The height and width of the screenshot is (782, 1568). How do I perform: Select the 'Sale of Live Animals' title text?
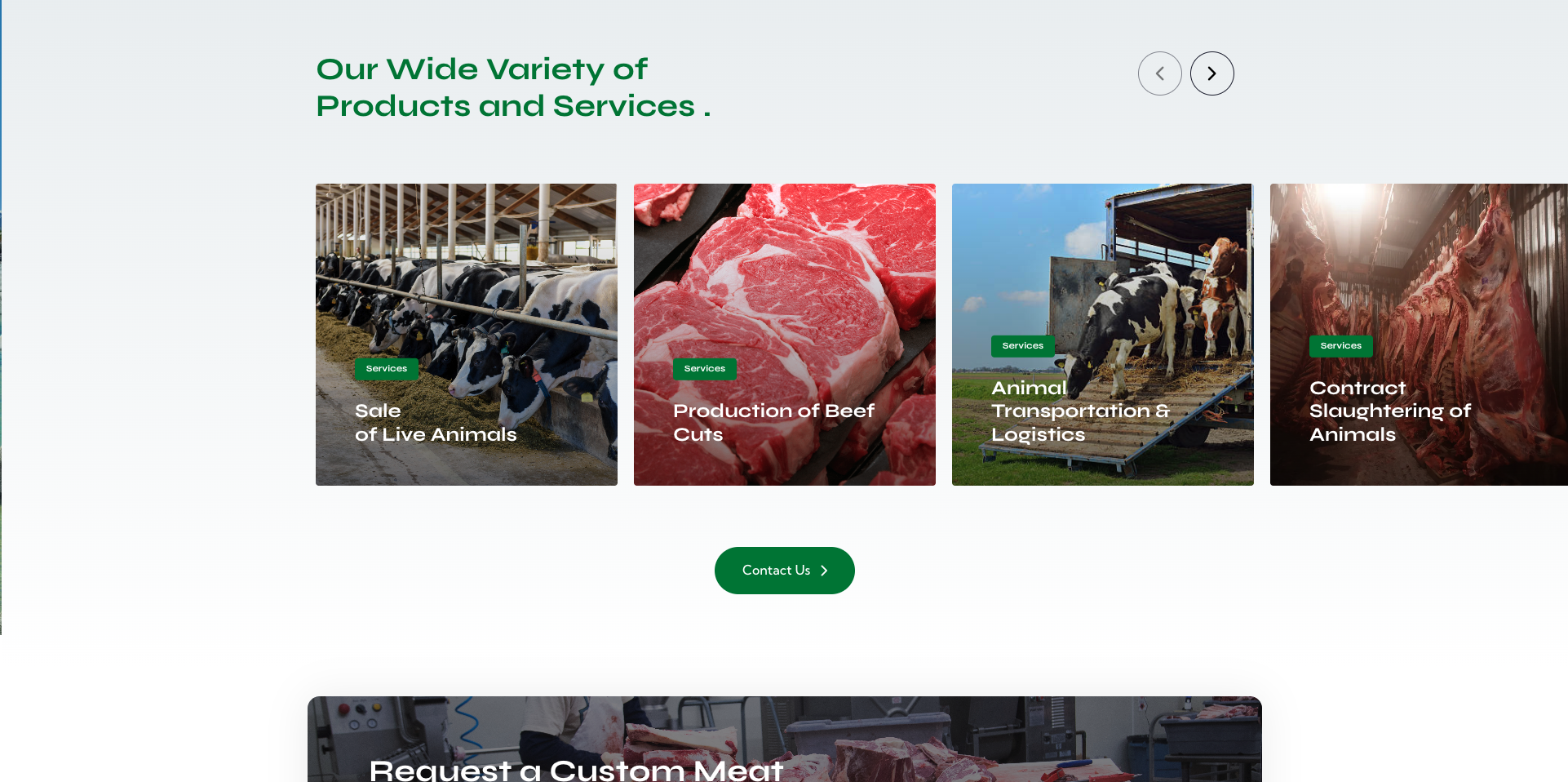(x=436, y=423)
